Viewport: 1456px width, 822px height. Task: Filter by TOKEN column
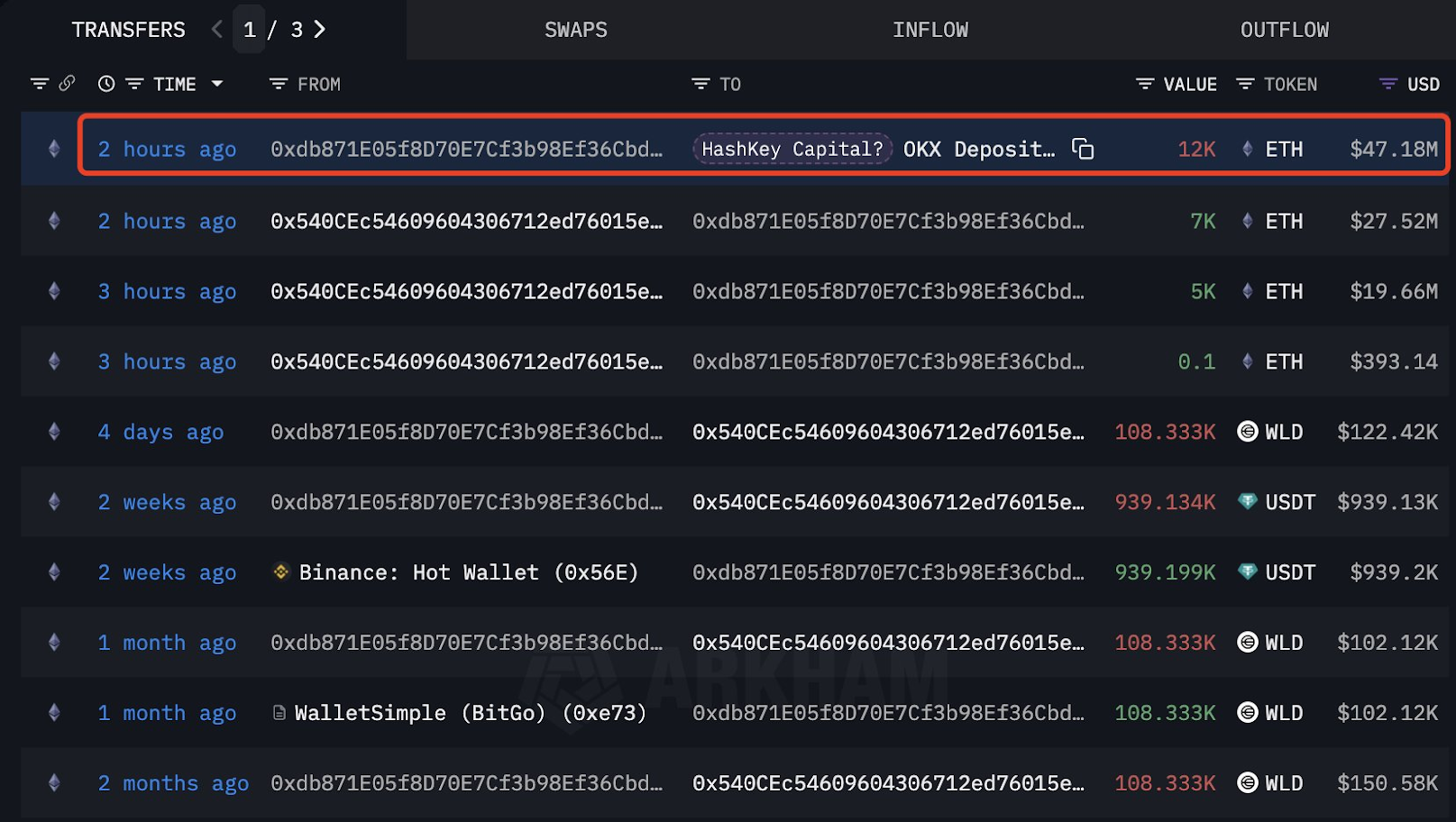1245,84
